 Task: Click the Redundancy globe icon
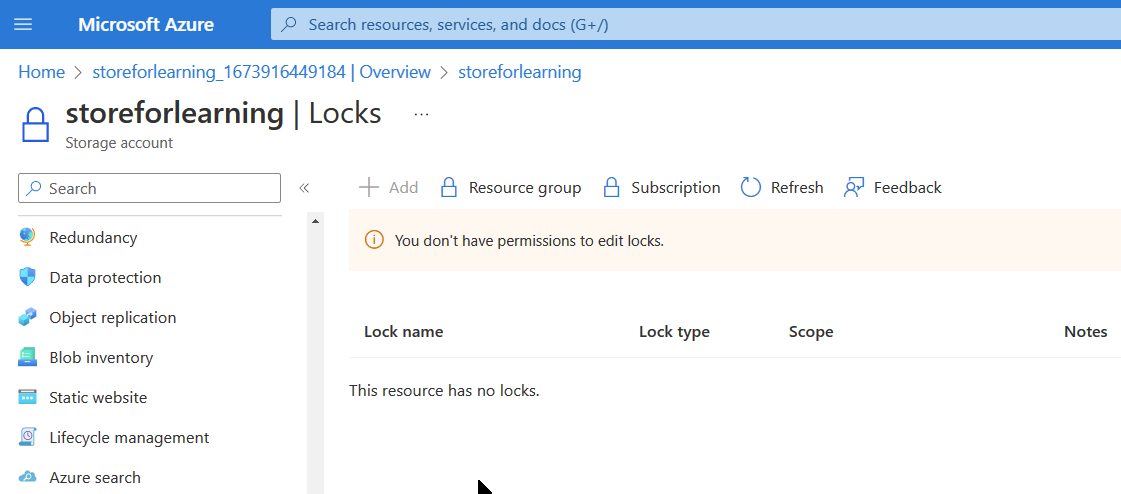27,237
